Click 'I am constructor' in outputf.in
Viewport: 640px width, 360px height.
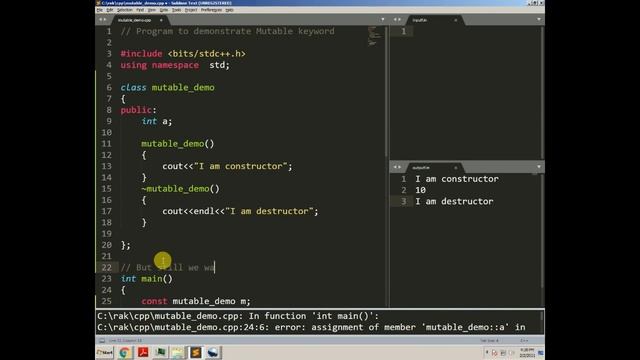[x=457, y=179]
